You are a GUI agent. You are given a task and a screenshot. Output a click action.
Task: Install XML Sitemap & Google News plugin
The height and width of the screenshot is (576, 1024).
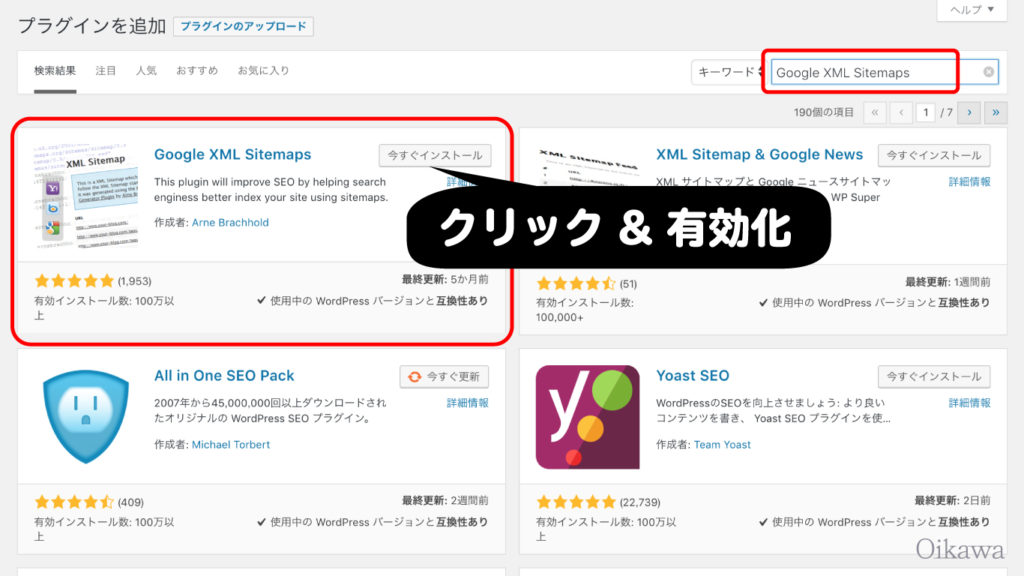(x=934, y=155)
